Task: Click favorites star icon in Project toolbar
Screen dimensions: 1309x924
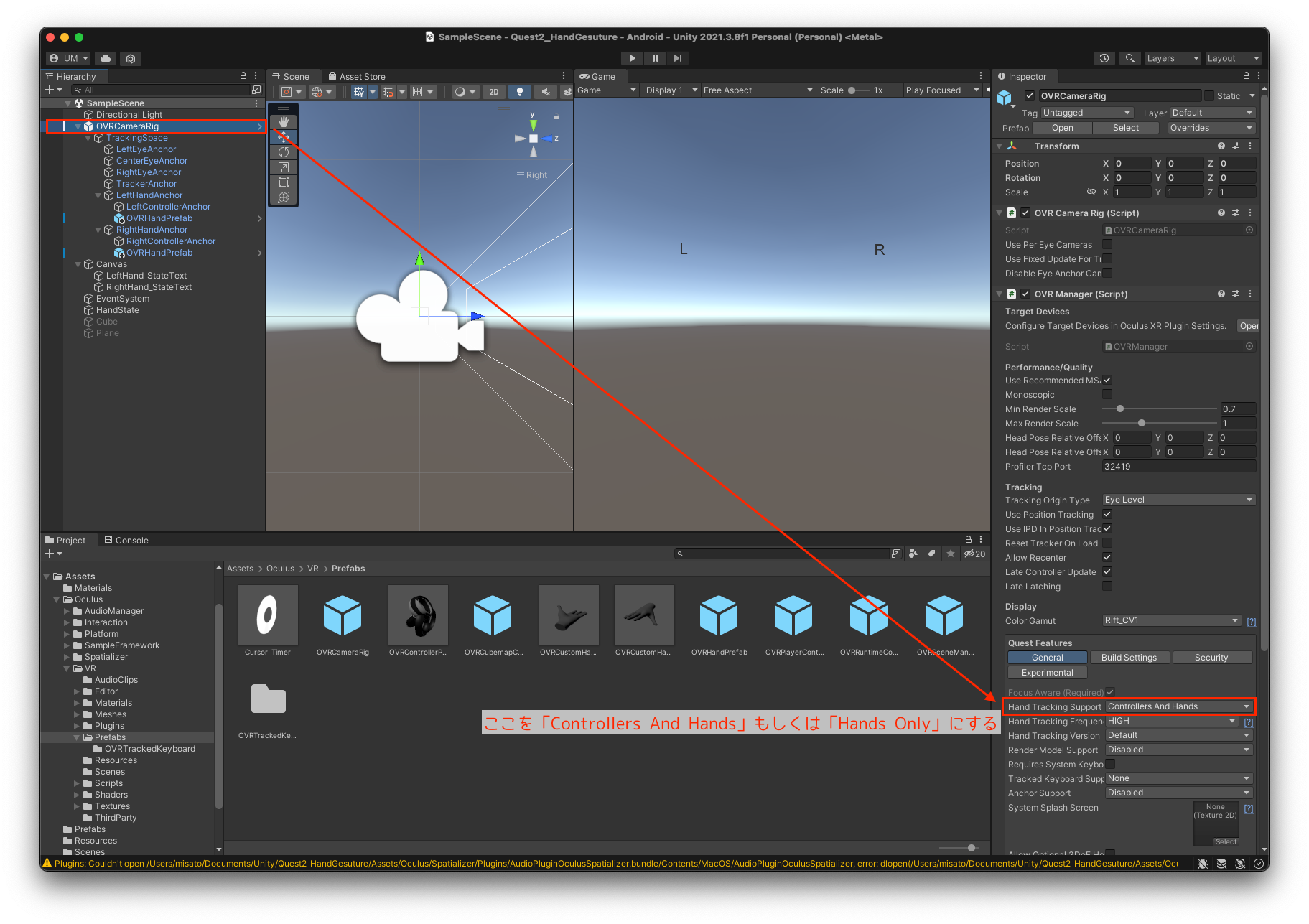Action: 951,554
